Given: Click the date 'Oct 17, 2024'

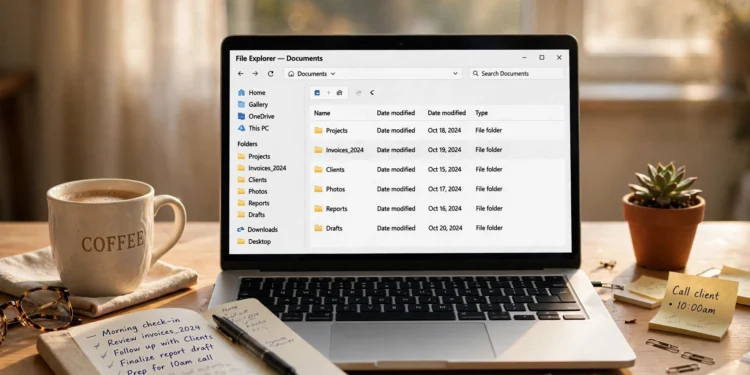Looking at the screenshot, I should pyautogui.click(x=445, y=189).
